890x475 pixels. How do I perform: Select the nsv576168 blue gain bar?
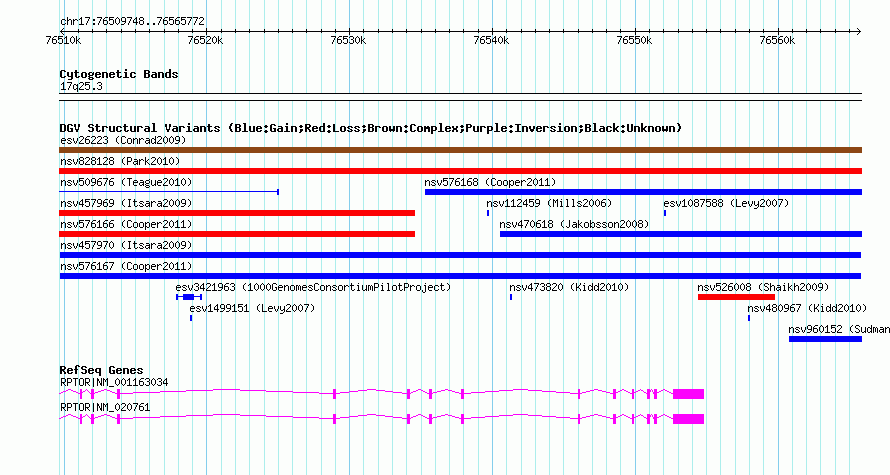coord(643,192)
